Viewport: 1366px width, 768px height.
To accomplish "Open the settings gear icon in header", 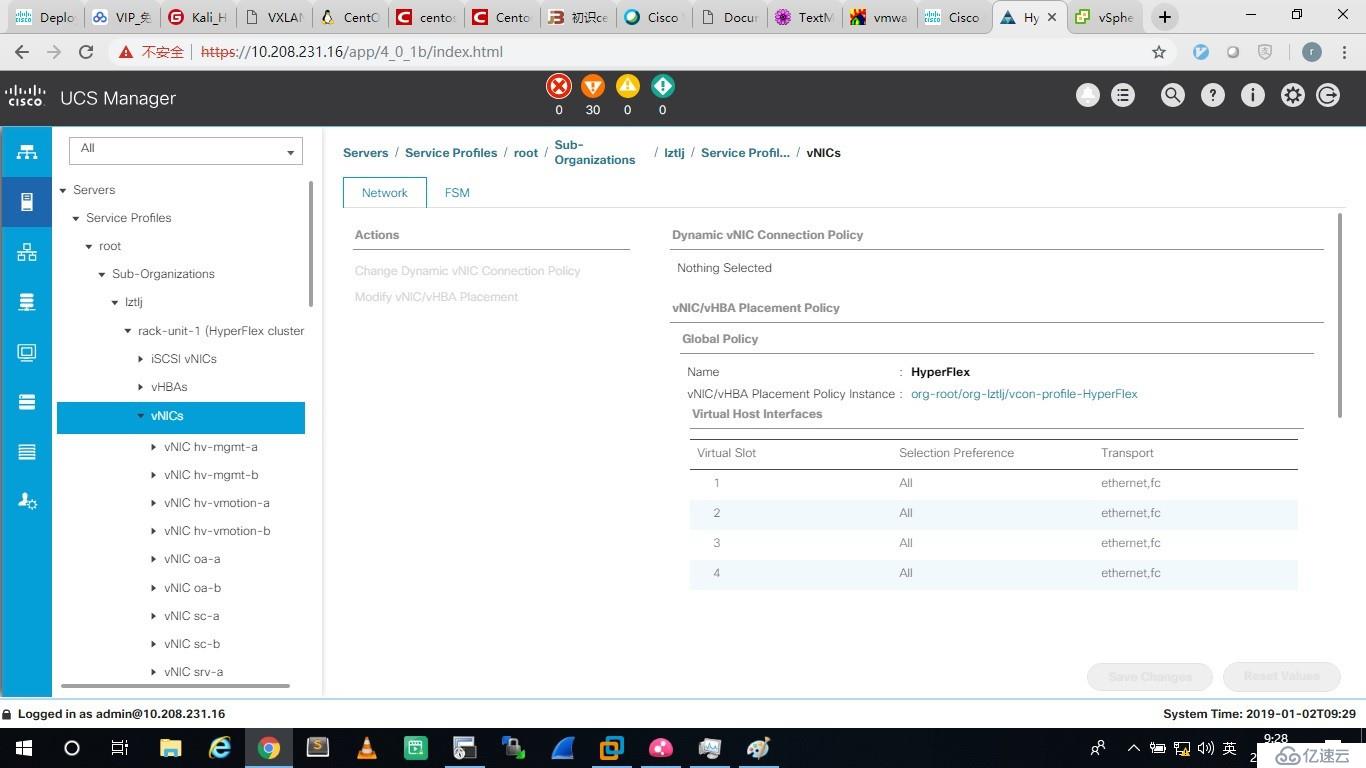I will click(x=1293, y=95).
